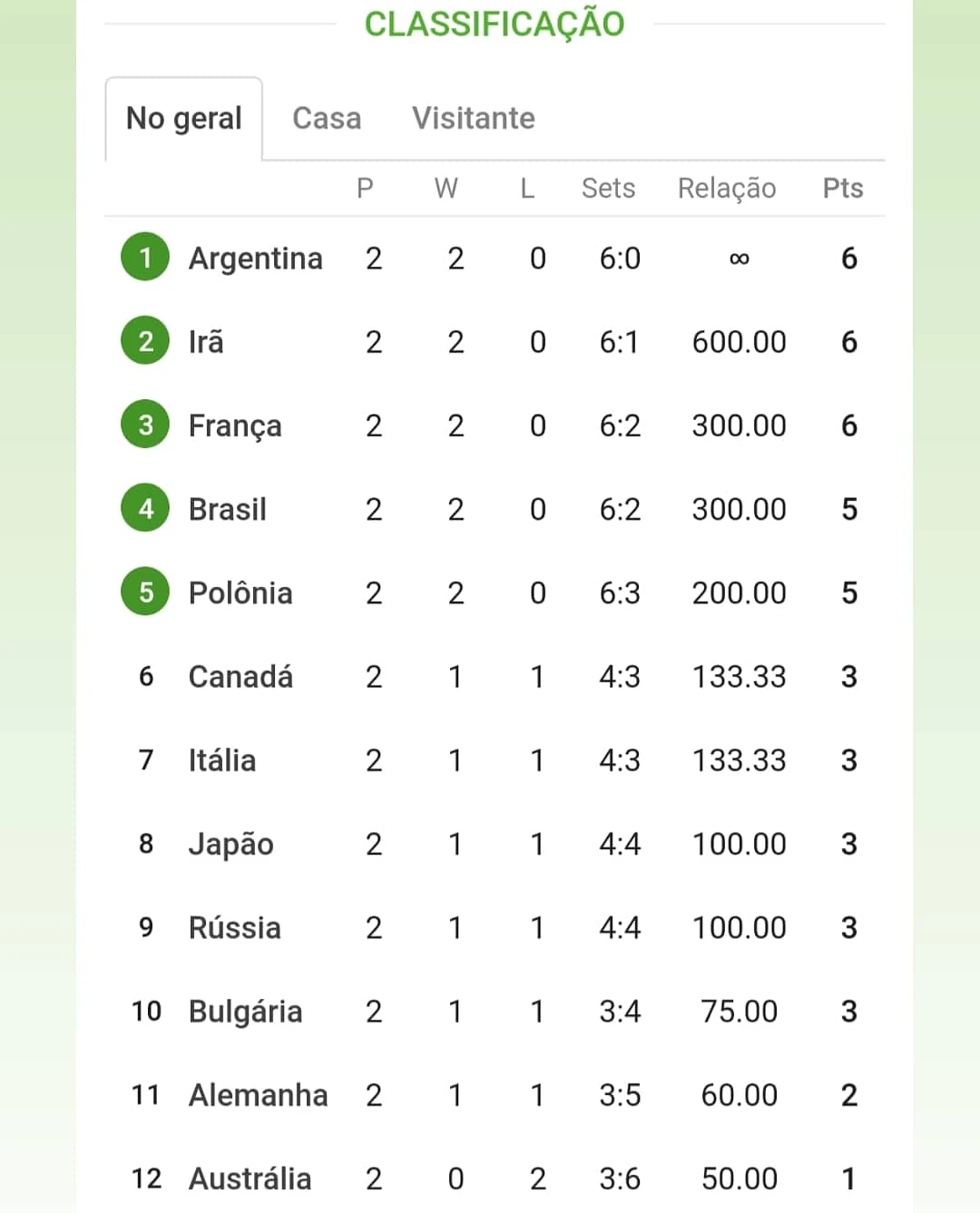
Task: Click the green rank 4 badge
Action: [x=145, y=508]
